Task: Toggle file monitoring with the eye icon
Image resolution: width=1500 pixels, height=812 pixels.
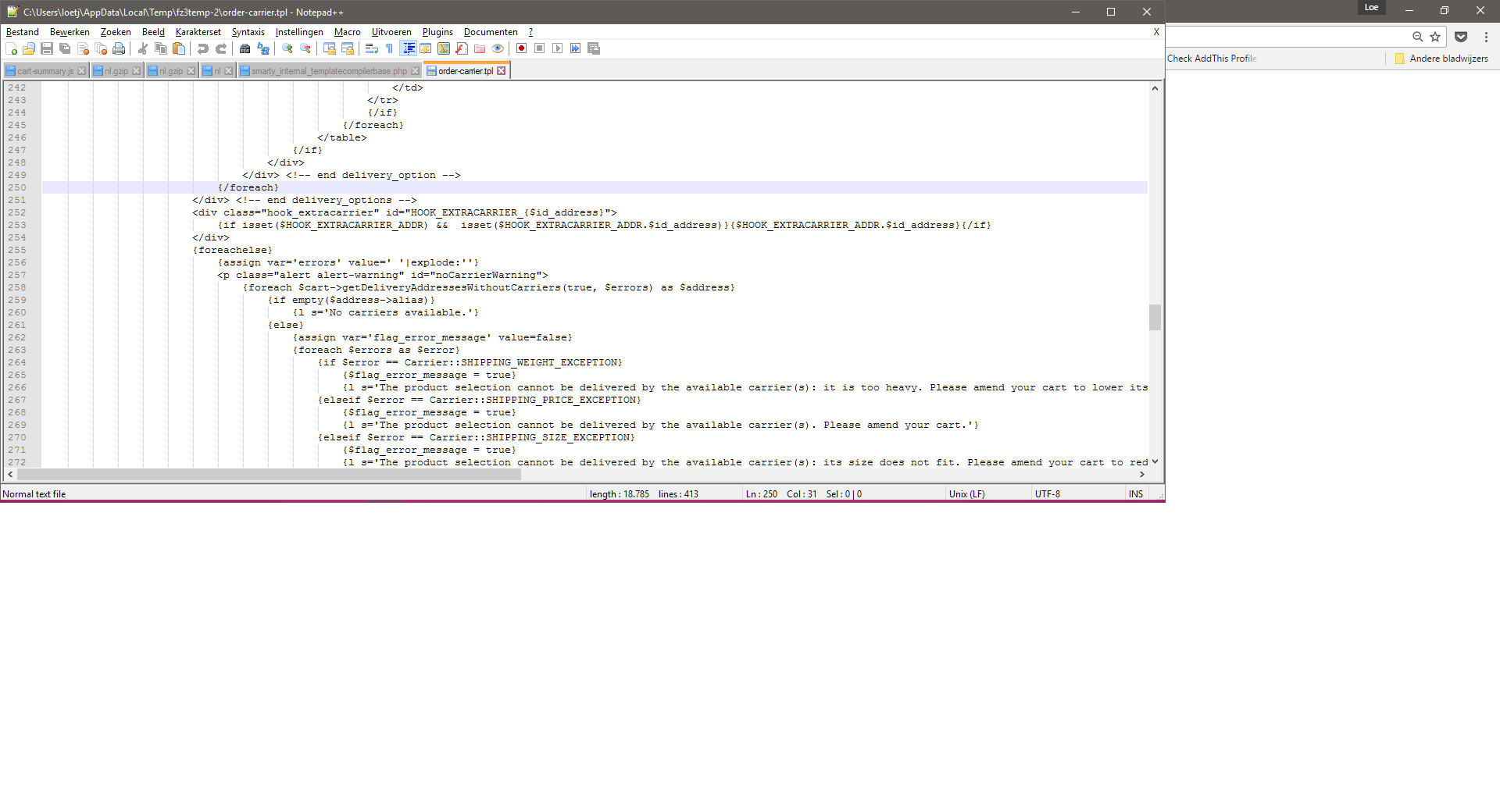Action: coord(498,48)
